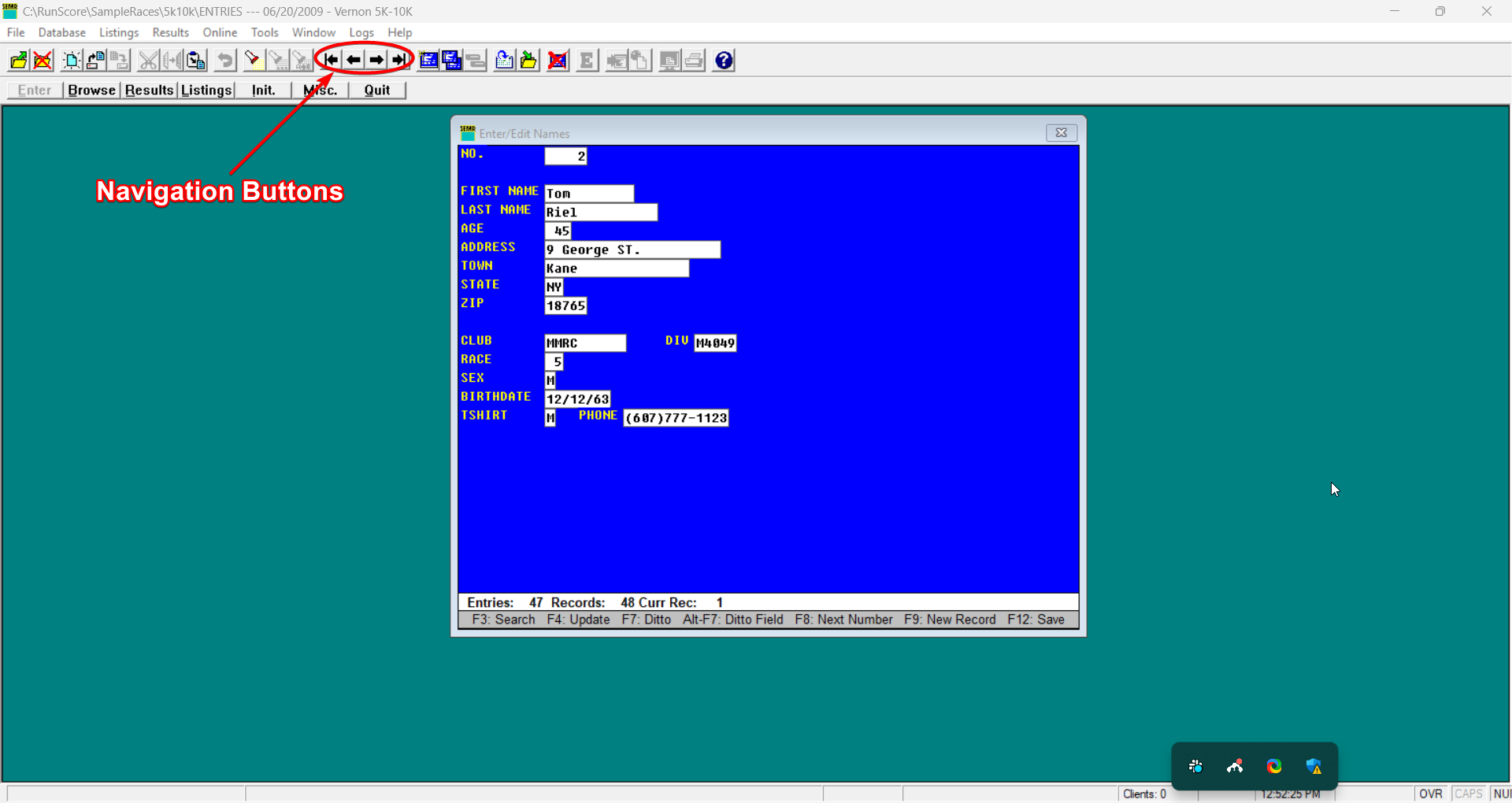This screenshot has height=803, width=1512.
Task: Open the Database menu
Action: (x=62, y=32)
